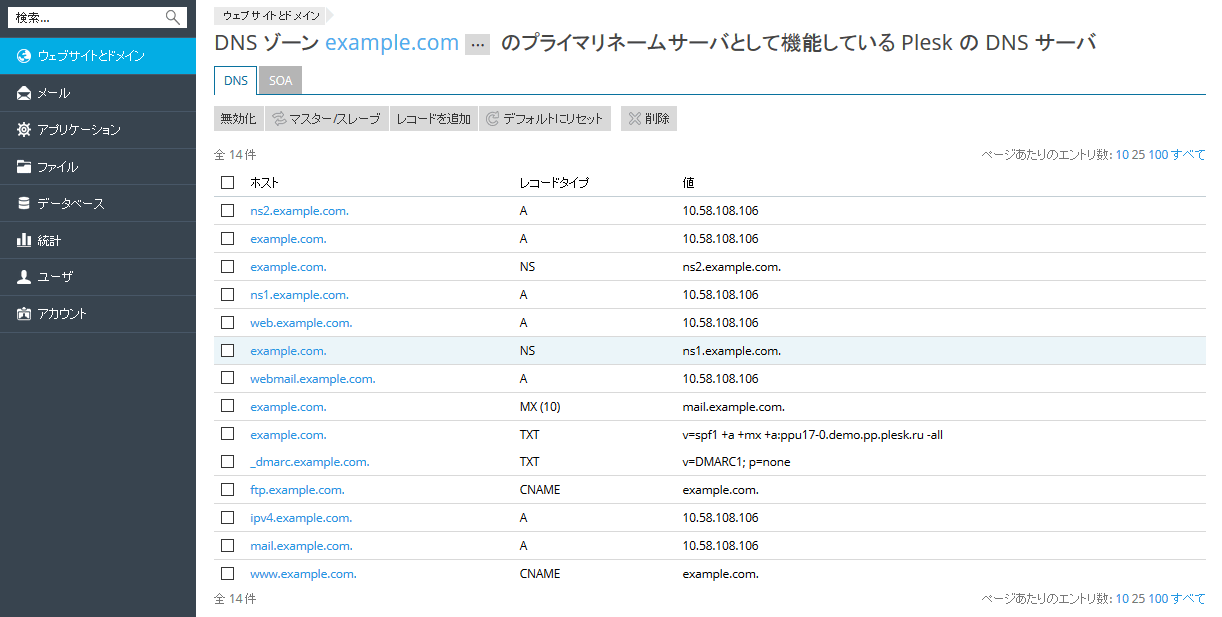The width and height of the screenshot is (1222, 617).
Task: Click the 無効化 button
Action: 238,119
